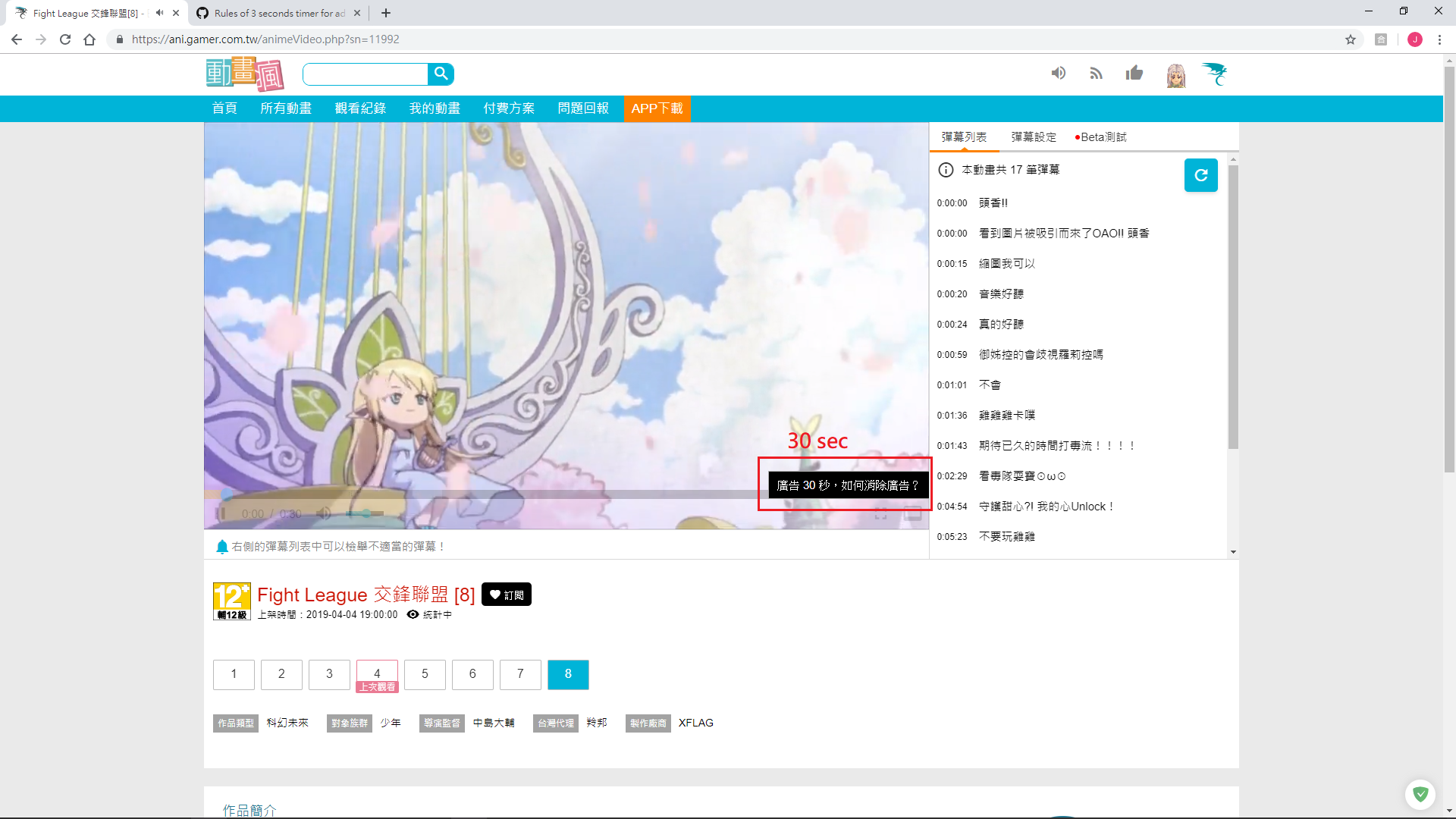Viewport: 1456px width, 819px height.
Task: Select episode 6
Action: tap(472, 674)
